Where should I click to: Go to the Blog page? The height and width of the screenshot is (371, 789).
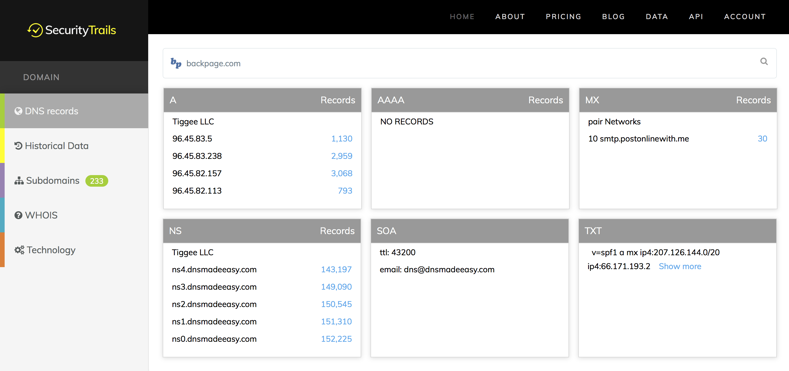(x=613, y=17)
